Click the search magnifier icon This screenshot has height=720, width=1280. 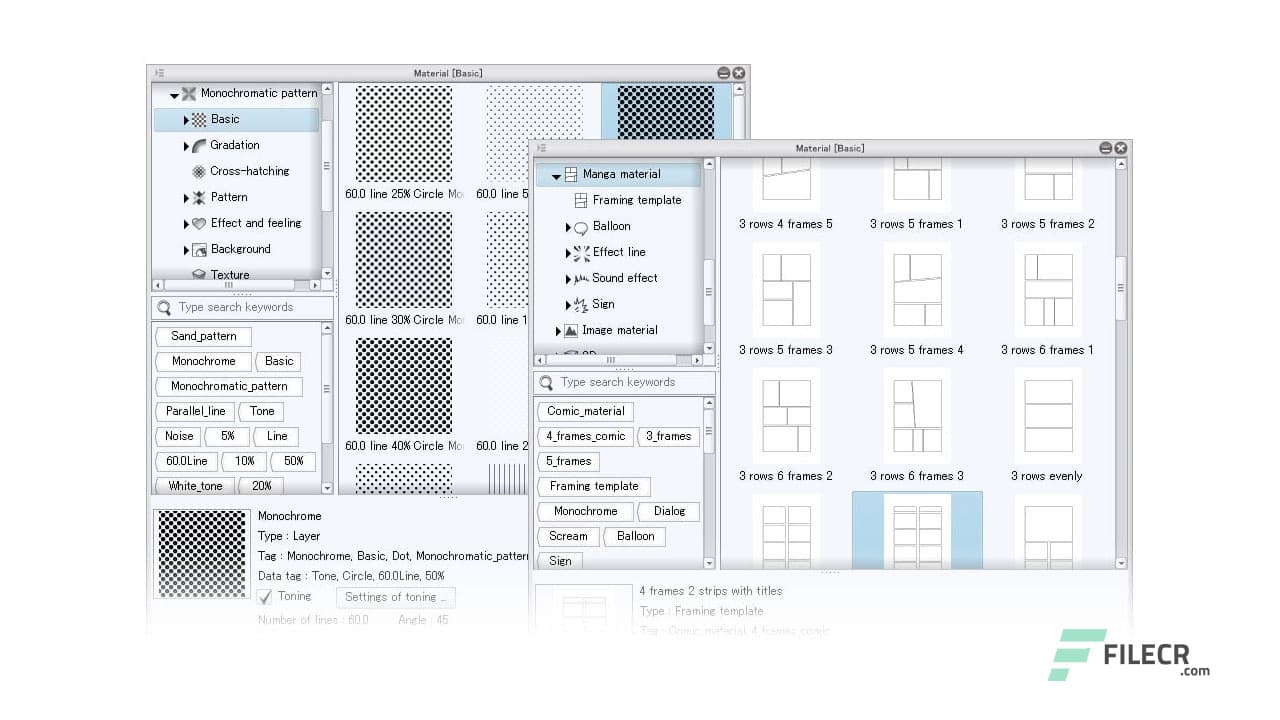(164, 308)
